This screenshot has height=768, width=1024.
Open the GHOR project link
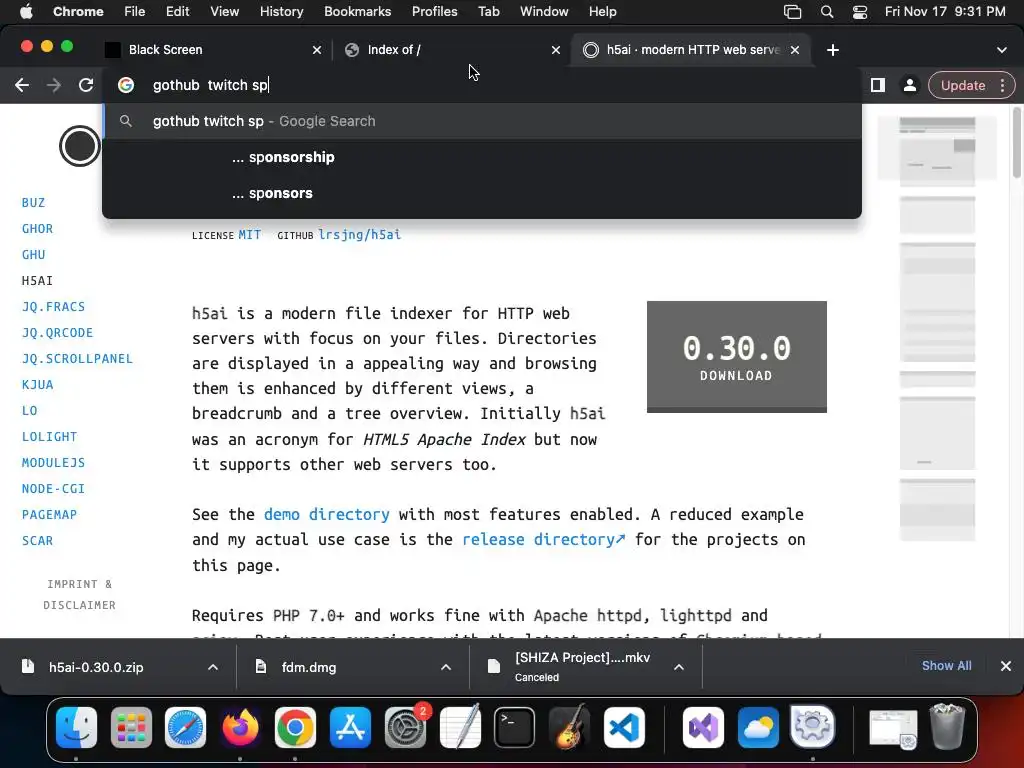(x=37, y=229)
